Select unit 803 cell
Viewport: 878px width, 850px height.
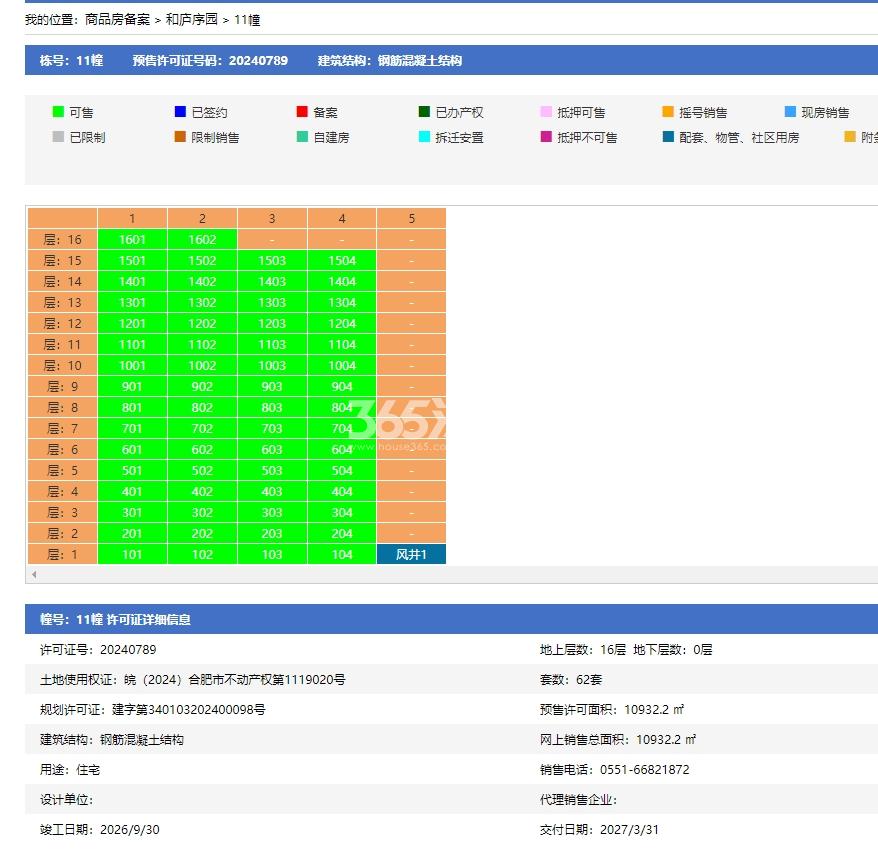(272, 408)
